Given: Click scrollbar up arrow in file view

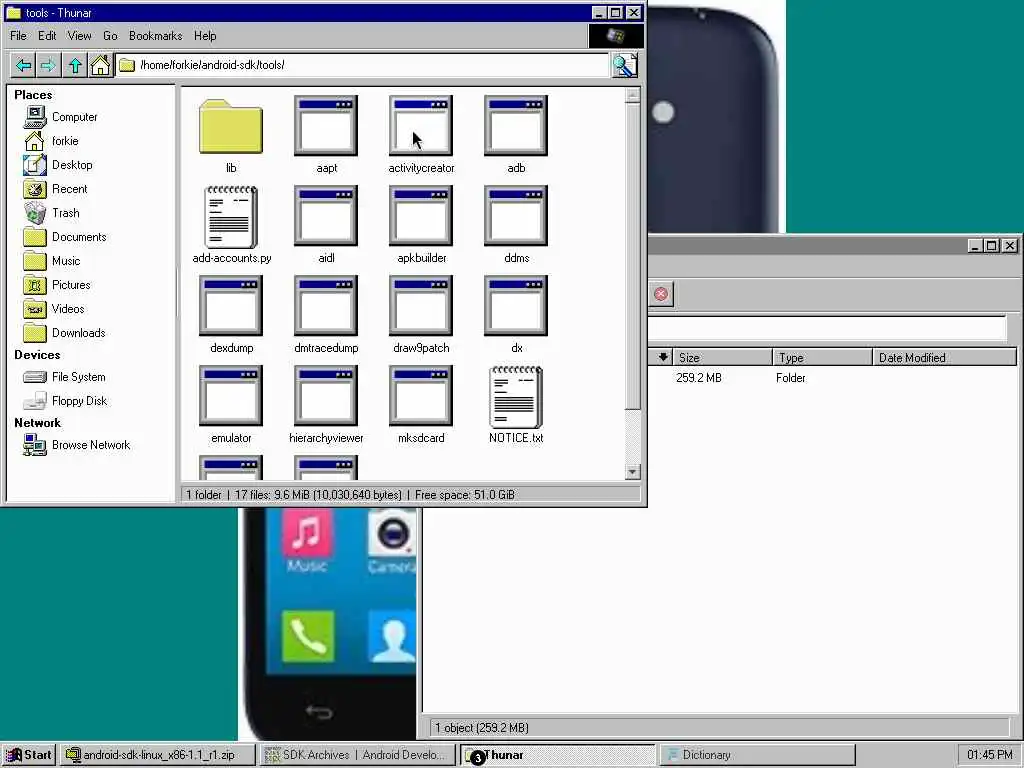Looking at the screenshot, I should pos(632,96).
